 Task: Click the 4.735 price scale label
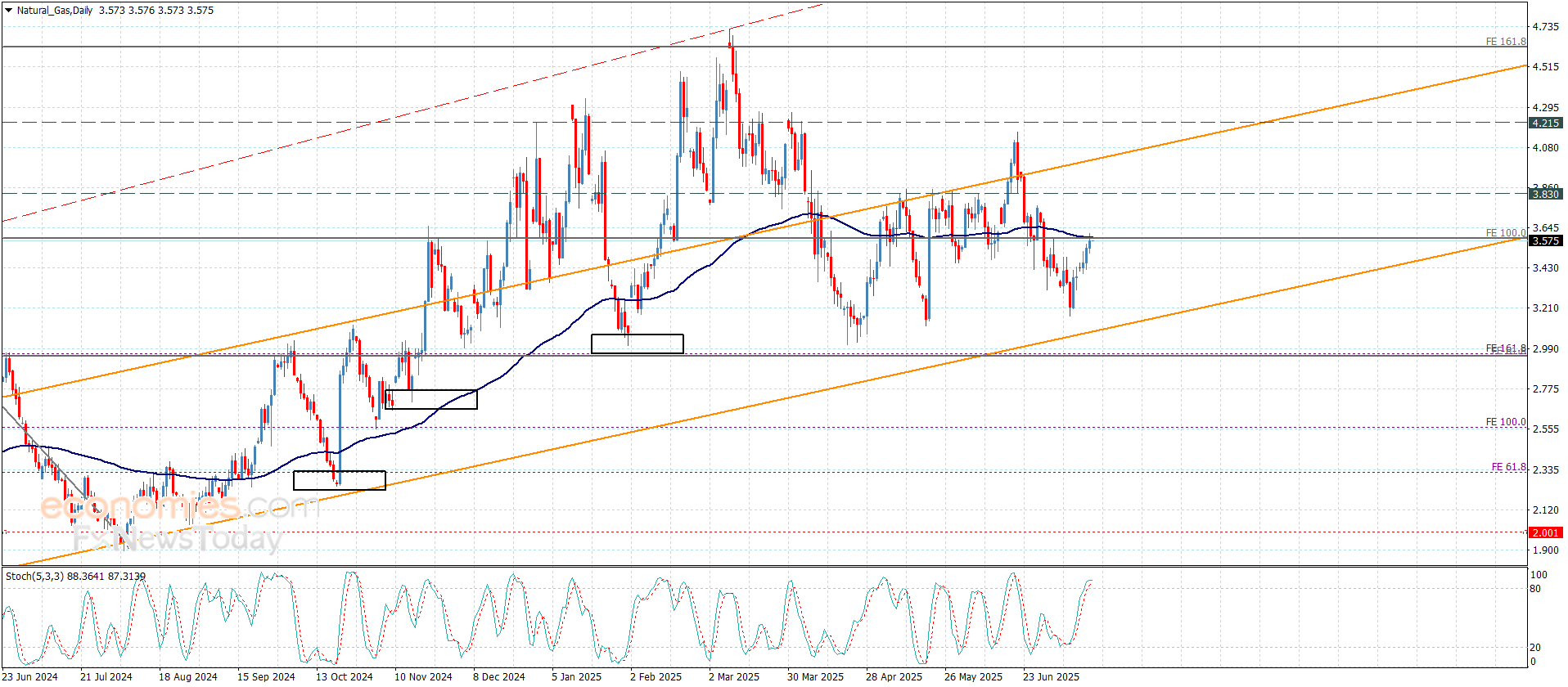(x=1546, y=27)
